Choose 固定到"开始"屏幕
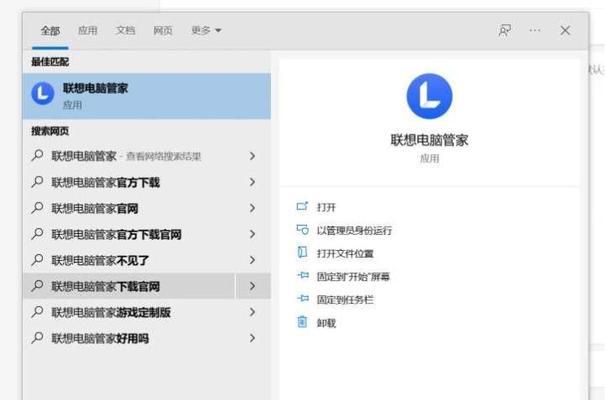Viewport: 605px width, 400px height. [353, 277]
